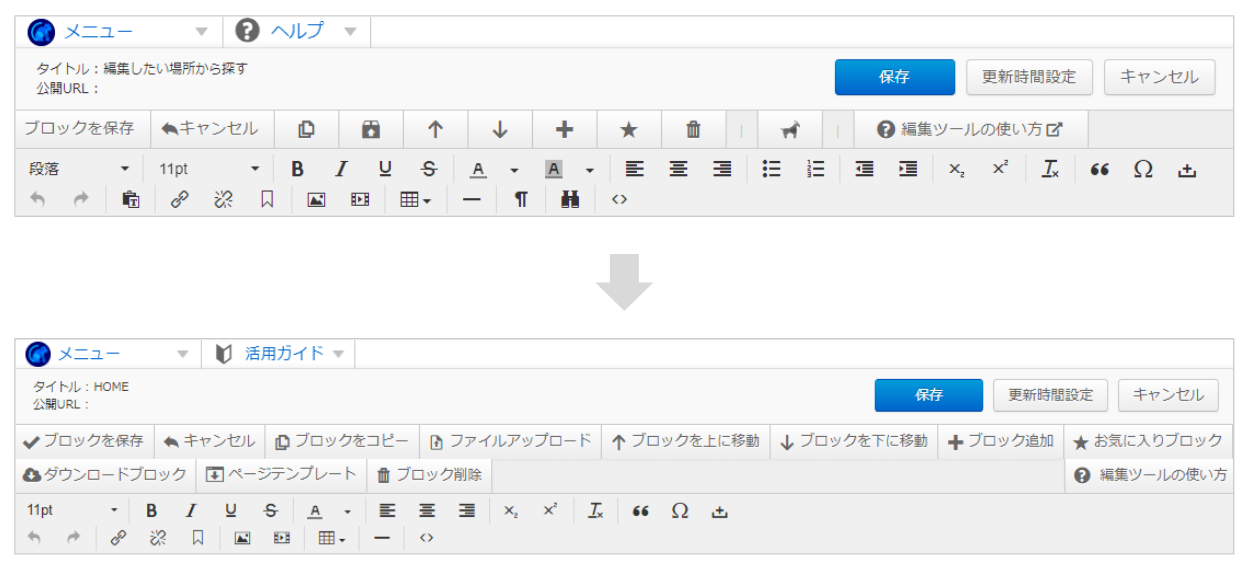Click the paste clipboard icon
This screenshot has height=572, width=1256.
tap(131, 199)
